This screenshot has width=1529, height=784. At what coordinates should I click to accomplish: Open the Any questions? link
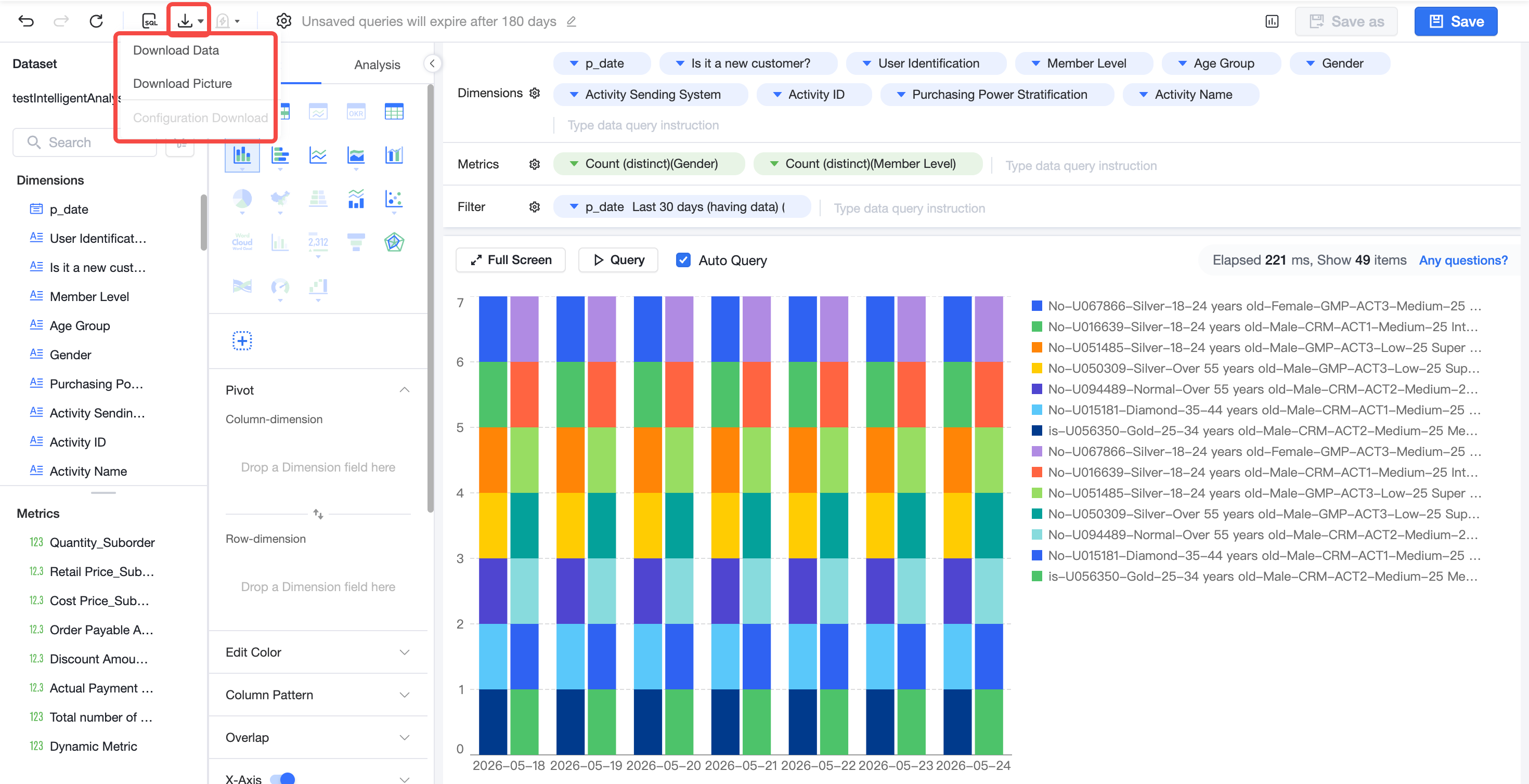pyautogui.click(x=1462, y=260)
